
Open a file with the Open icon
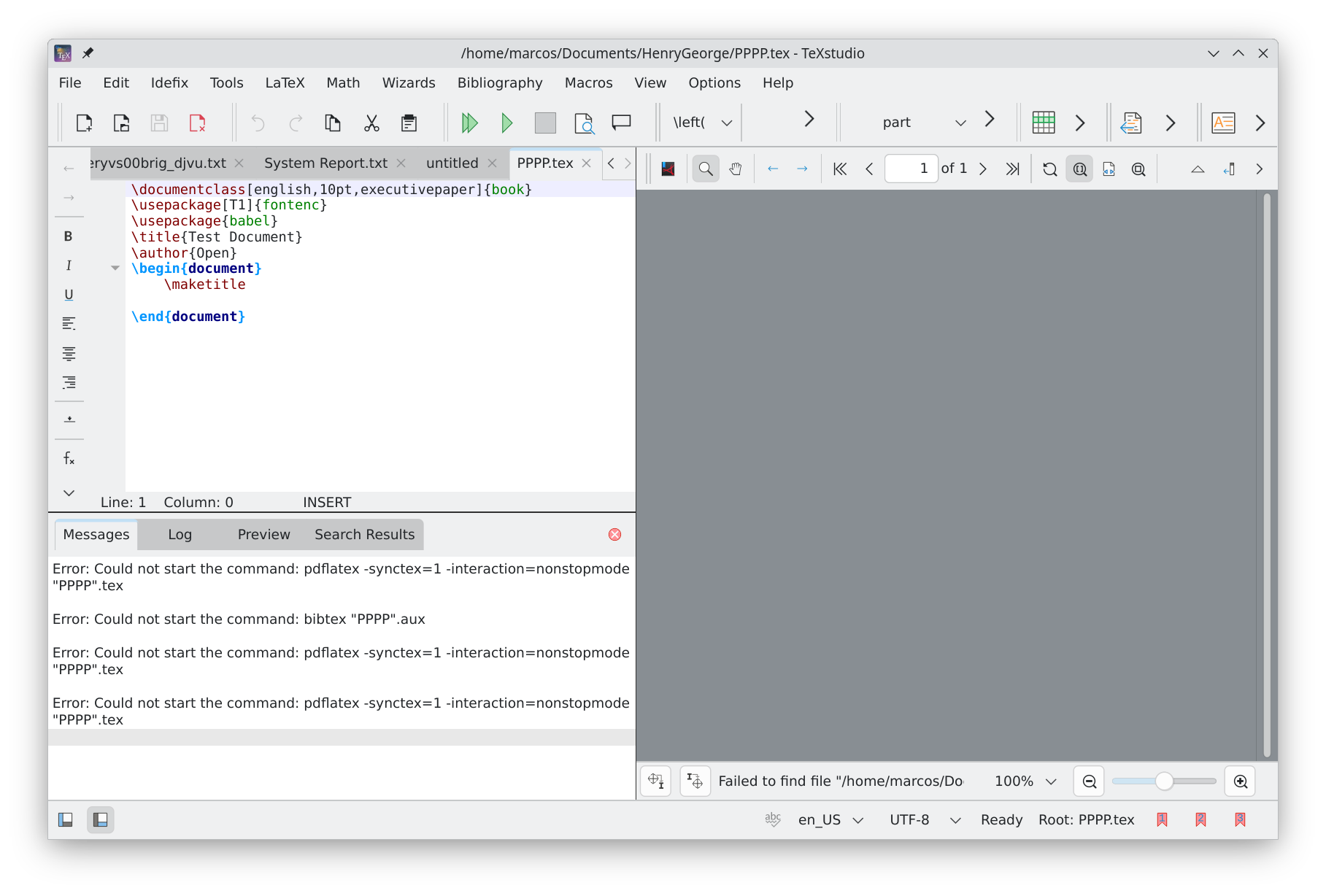click(122, 123)
